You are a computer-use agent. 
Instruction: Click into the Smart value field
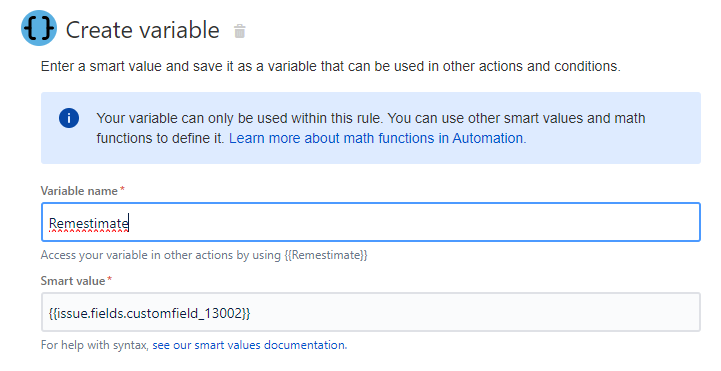pyautogui.click(x=371, y=312)
